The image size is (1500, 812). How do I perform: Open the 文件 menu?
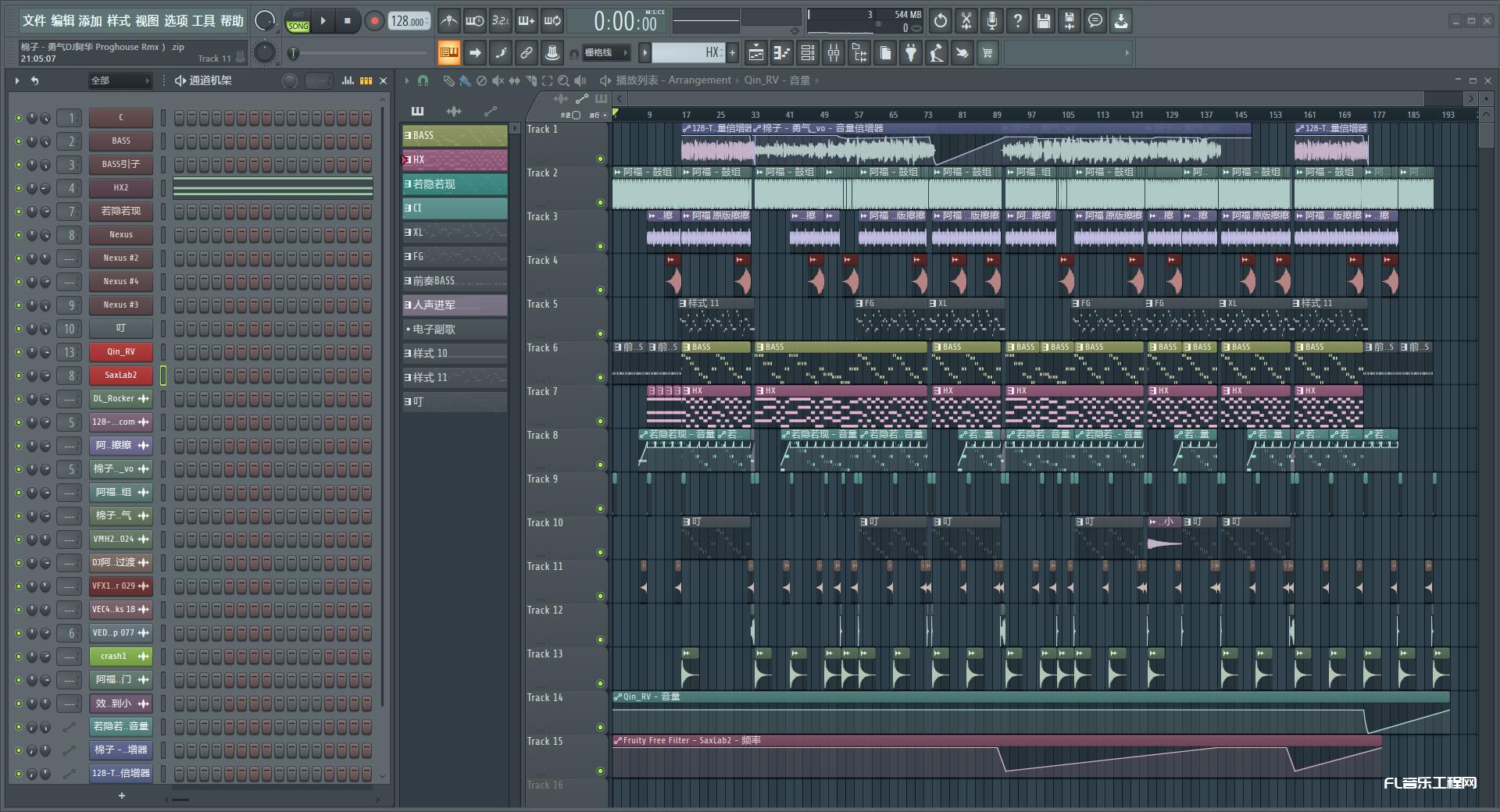click(x=34, y=21)
